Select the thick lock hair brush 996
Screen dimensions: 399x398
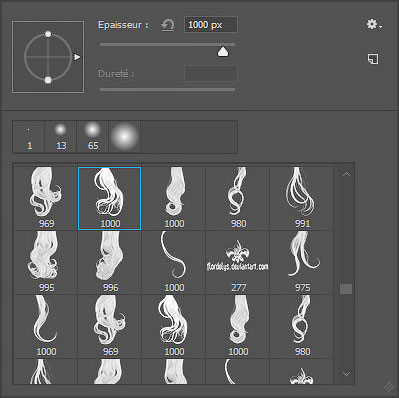tap(110, 262)
